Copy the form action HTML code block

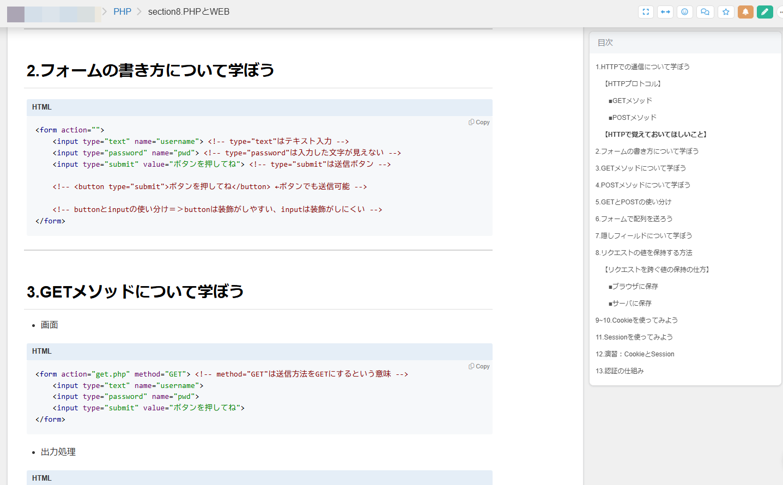click(x=479, y=122)
